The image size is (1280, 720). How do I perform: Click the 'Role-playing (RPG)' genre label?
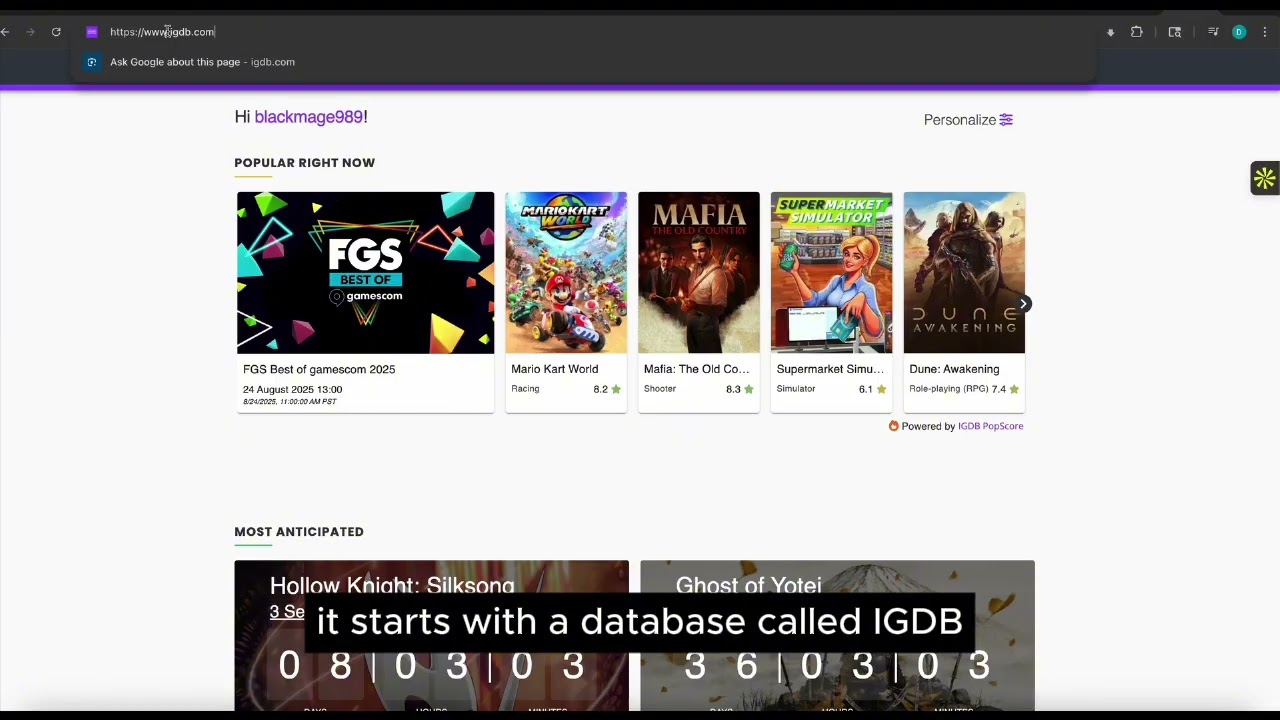pyautogui.click(x=948, y=389)
